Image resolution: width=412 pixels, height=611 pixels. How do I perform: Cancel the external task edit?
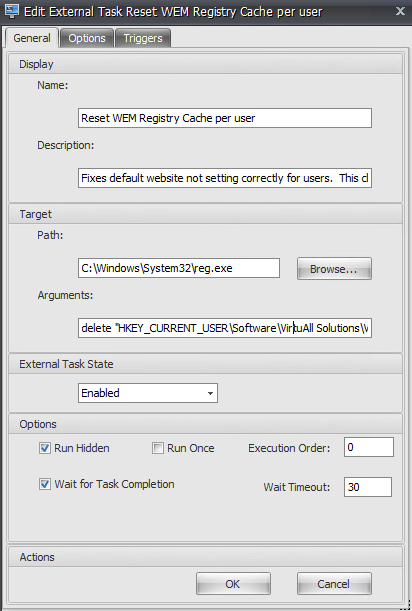(334, 584)
